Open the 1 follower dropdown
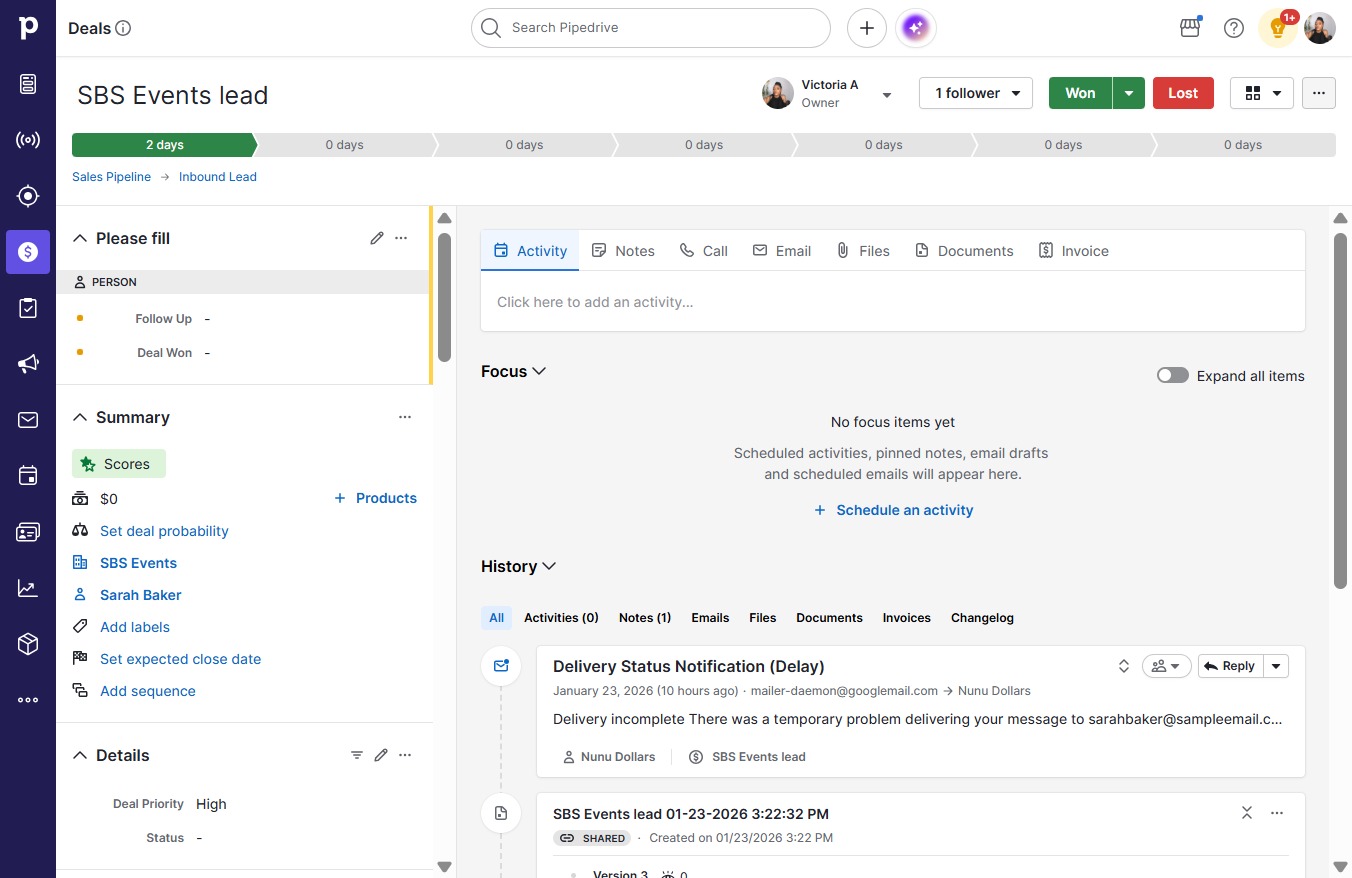 coord(976,93)
